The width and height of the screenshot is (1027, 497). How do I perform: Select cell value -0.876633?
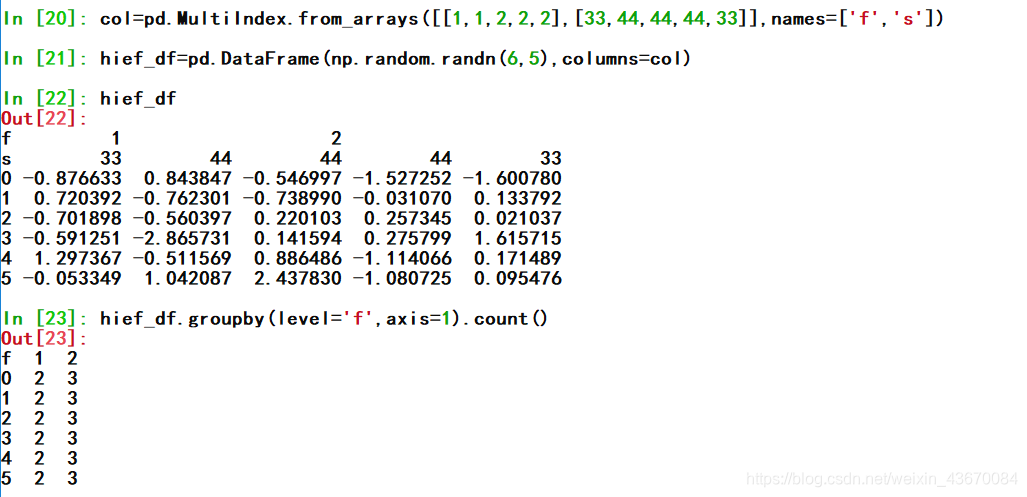click(72, 179)
